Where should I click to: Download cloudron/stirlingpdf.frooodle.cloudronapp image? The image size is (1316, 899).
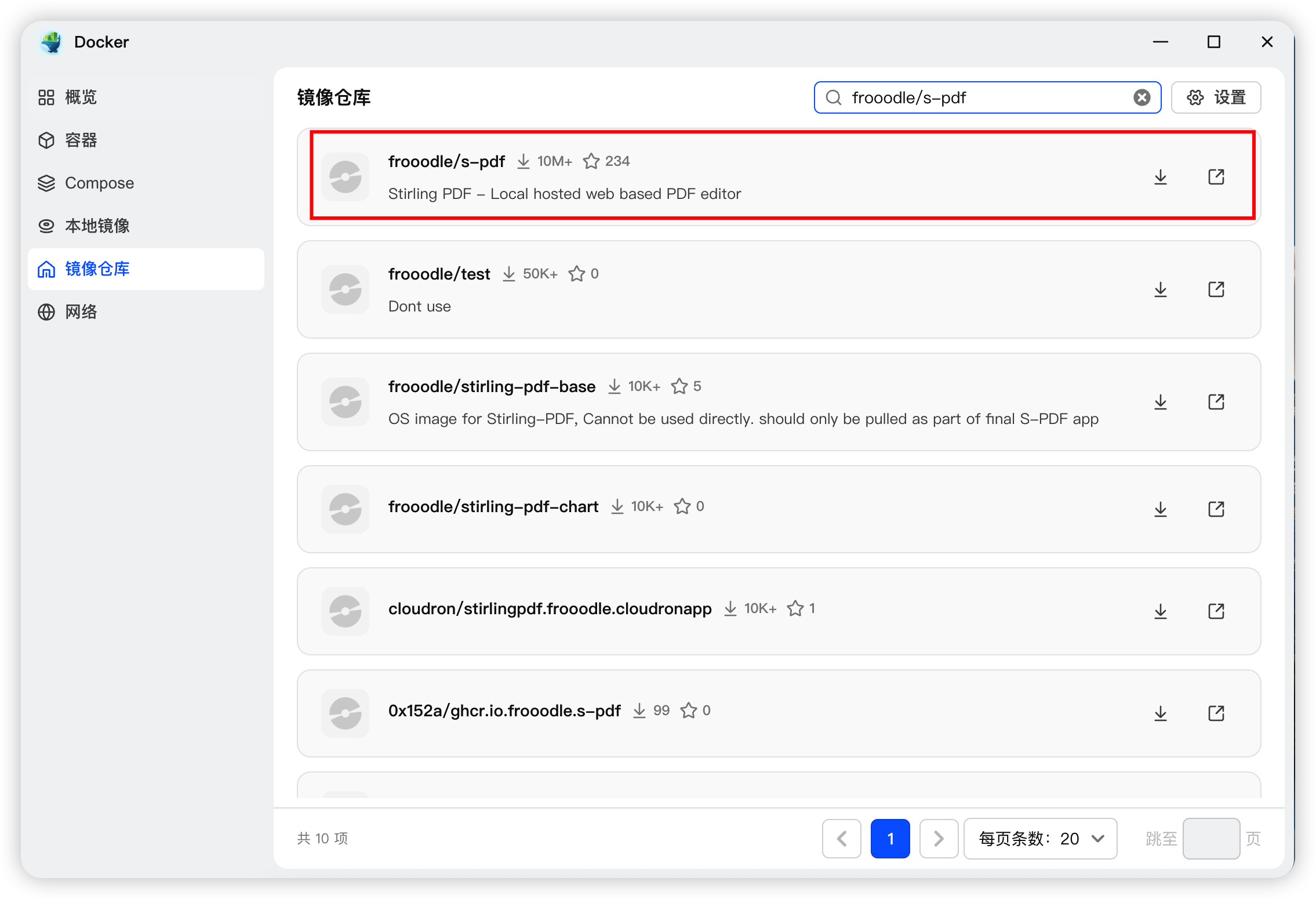(1160, 612)
